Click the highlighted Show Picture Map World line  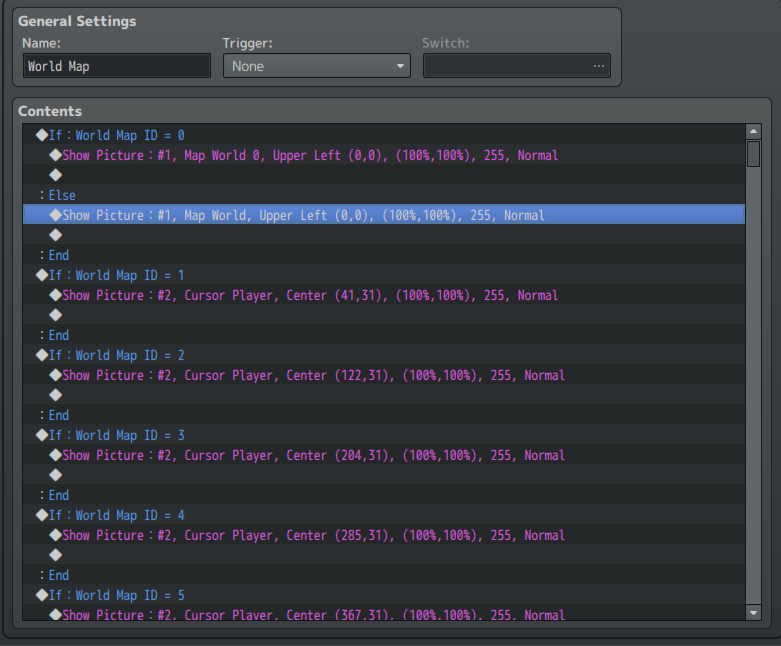[303, 215]
